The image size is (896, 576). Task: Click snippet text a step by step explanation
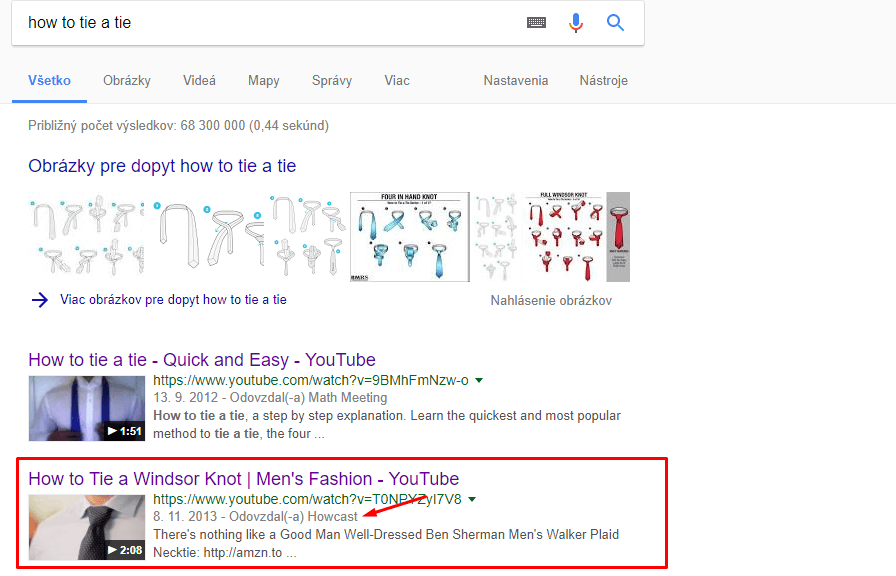pyautogui.click(x=327, y=416)
